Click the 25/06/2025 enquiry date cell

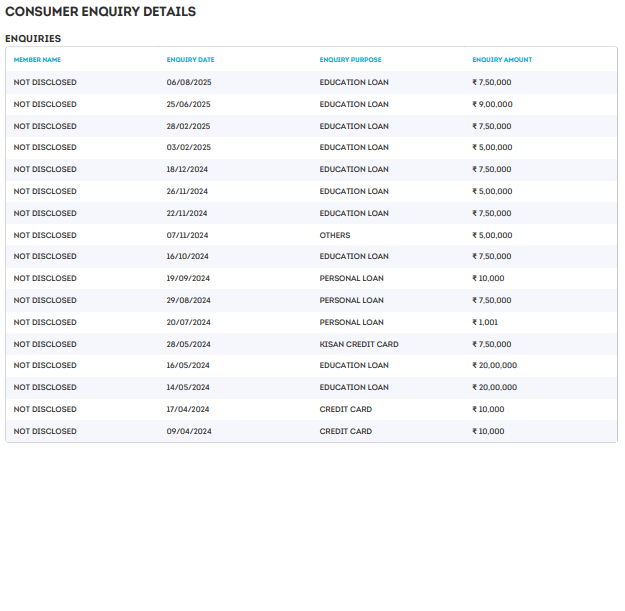pyautogui.click(x=188, y=104)
